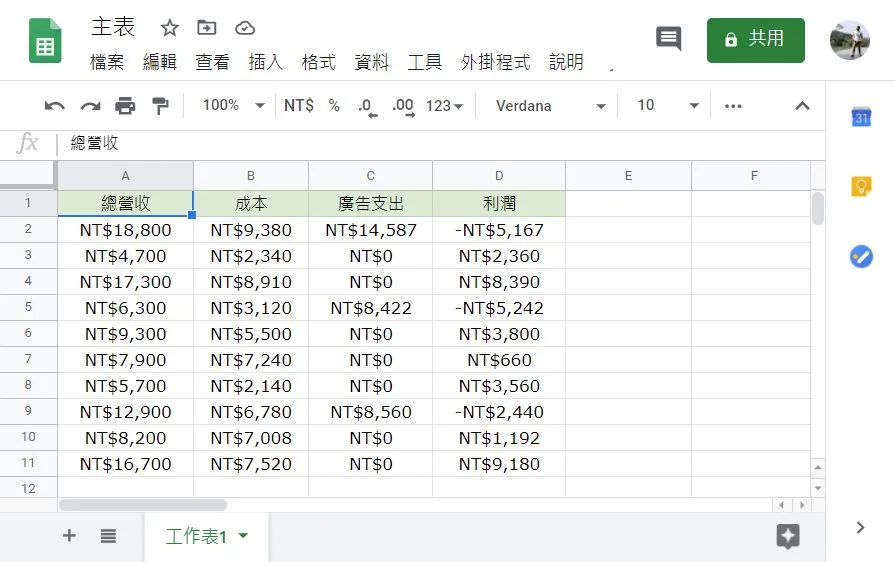Select the select-all corner box
This screenshot has height=562, width=895.
point(27,175)
